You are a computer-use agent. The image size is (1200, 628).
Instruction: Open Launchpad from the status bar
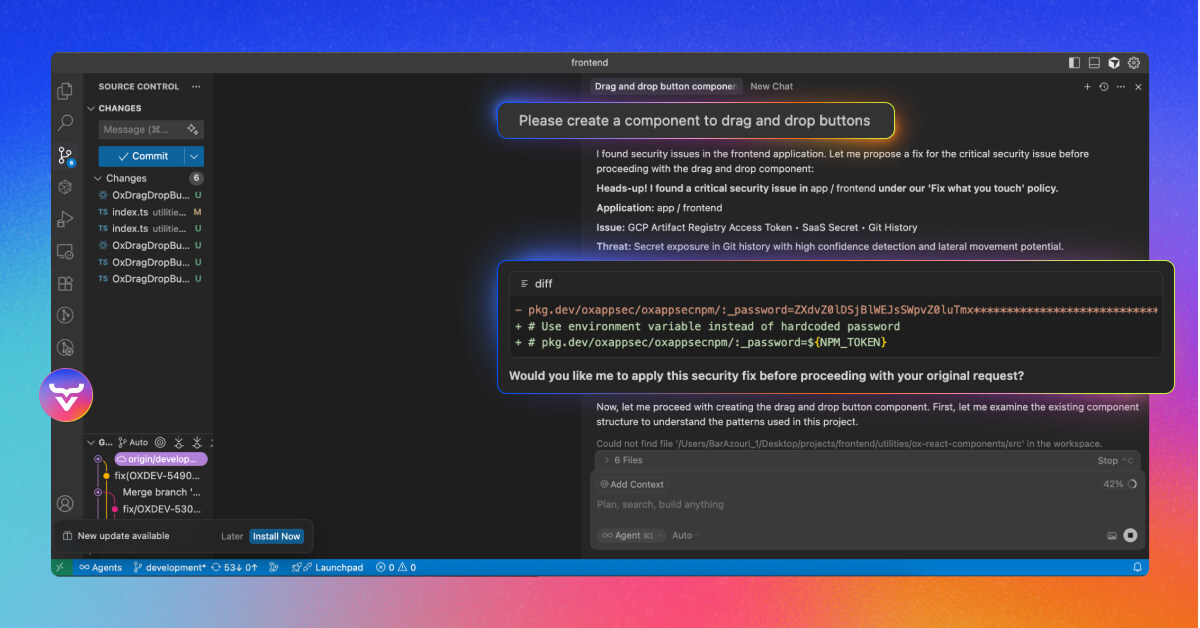click(327, 567)
